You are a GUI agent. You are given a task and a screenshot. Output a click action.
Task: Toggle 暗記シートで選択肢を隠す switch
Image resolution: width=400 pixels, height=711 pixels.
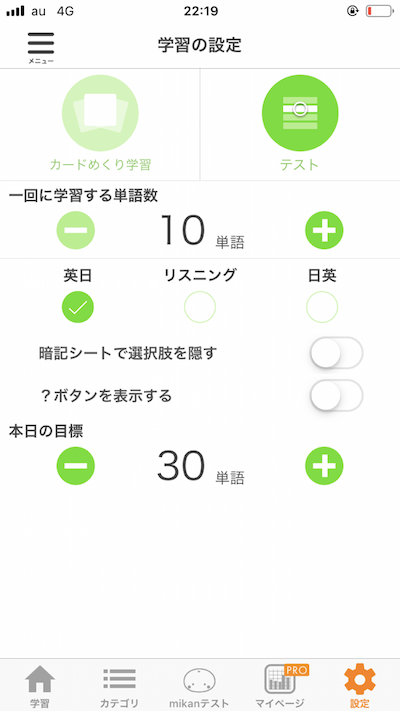pyautogui.click(x=337, y=353)
